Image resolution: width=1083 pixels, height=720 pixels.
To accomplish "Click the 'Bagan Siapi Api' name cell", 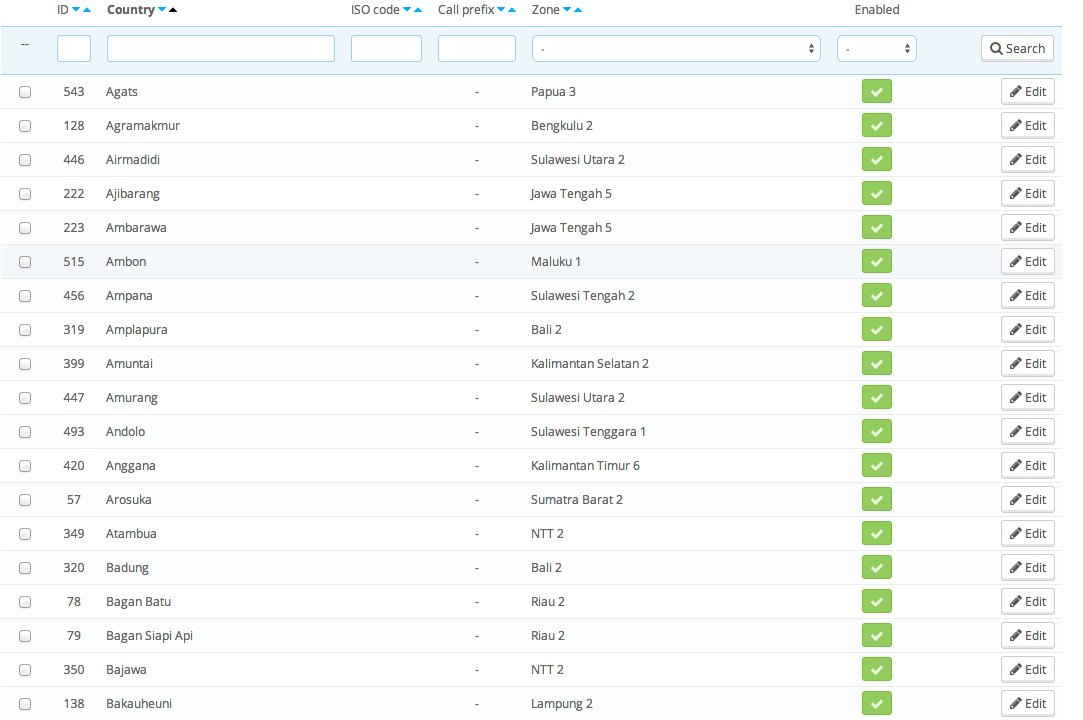I will click(149, 636).
